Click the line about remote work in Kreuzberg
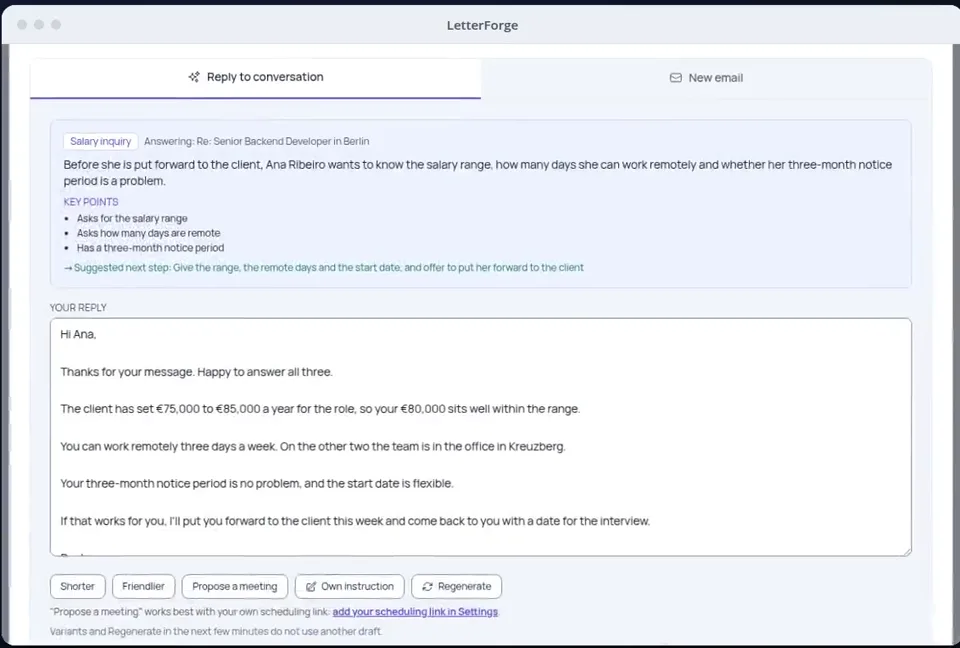This screenshot has width=960, height=648. (x=313, y=446)
